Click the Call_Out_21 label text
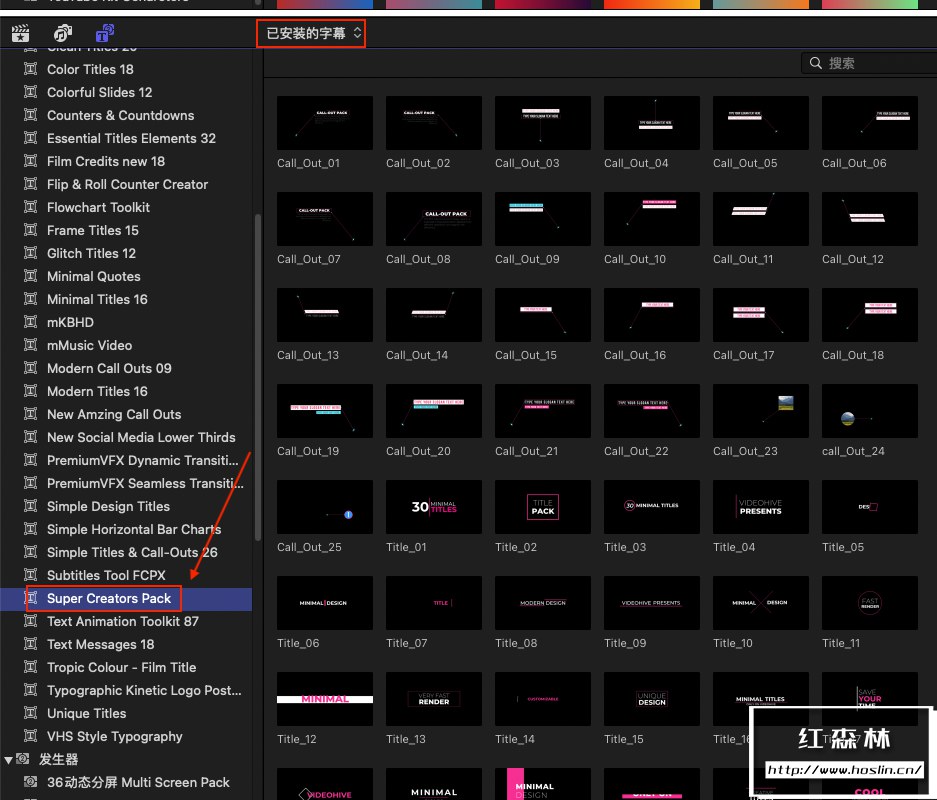Viewport: 937px width, 800px height. [526, 451]
